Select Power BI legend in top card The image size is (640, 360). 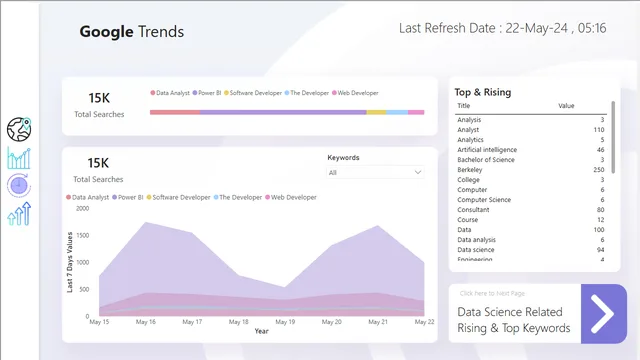click(x=207, y=93)
